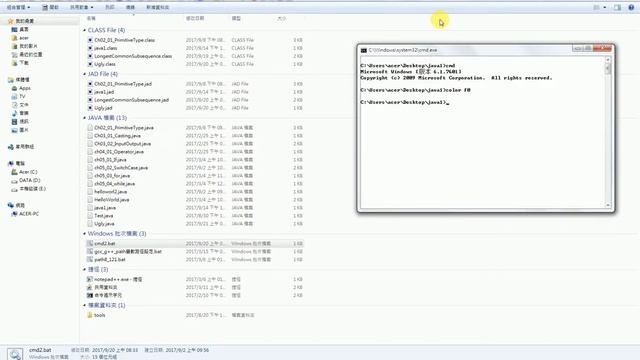
Task: Toggle the preview pane icon in toolbar
Action: tap(617, 7)
